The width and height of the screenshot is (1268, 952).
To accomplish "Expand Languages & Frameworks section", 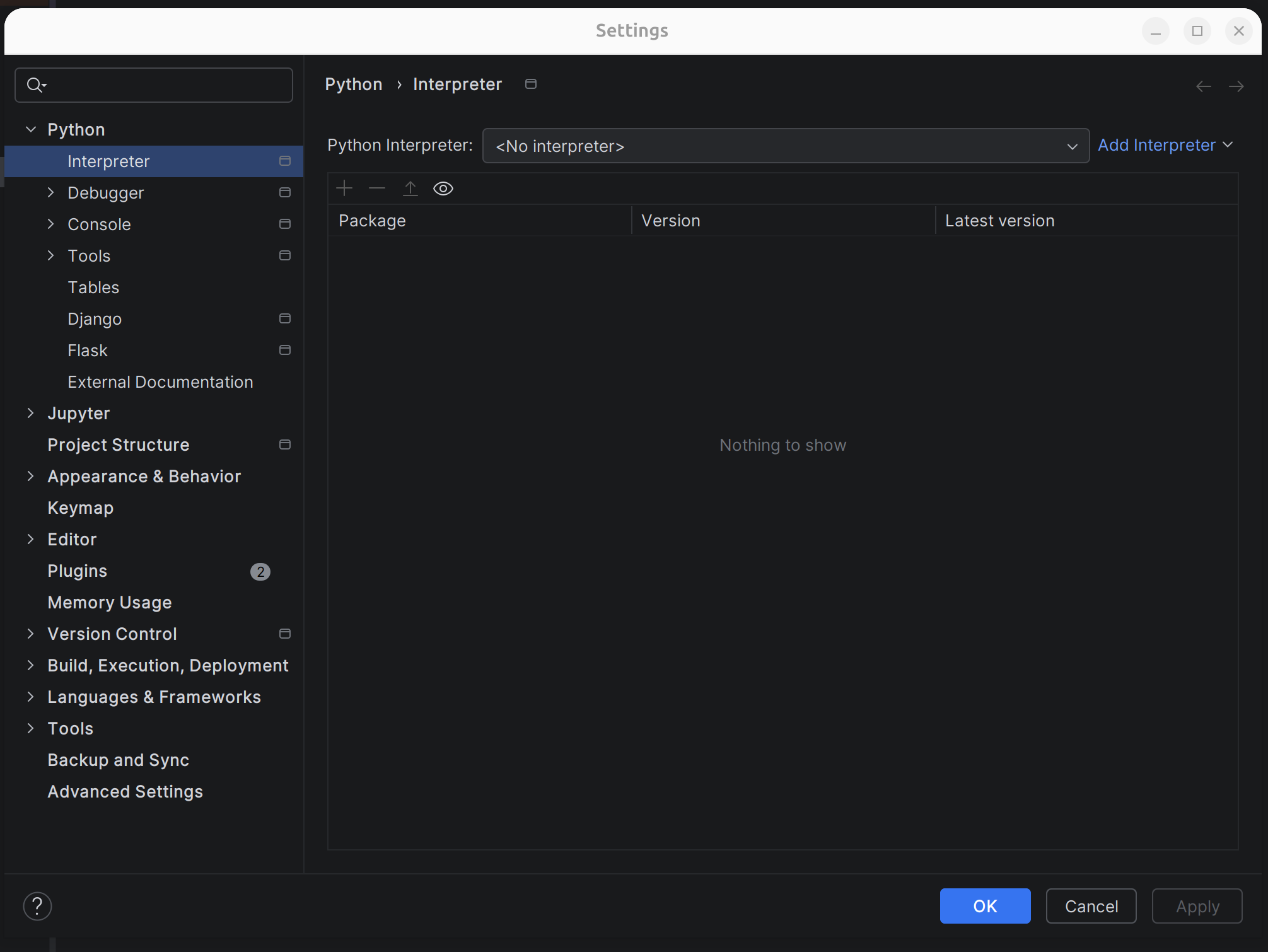I will (30, 697).
